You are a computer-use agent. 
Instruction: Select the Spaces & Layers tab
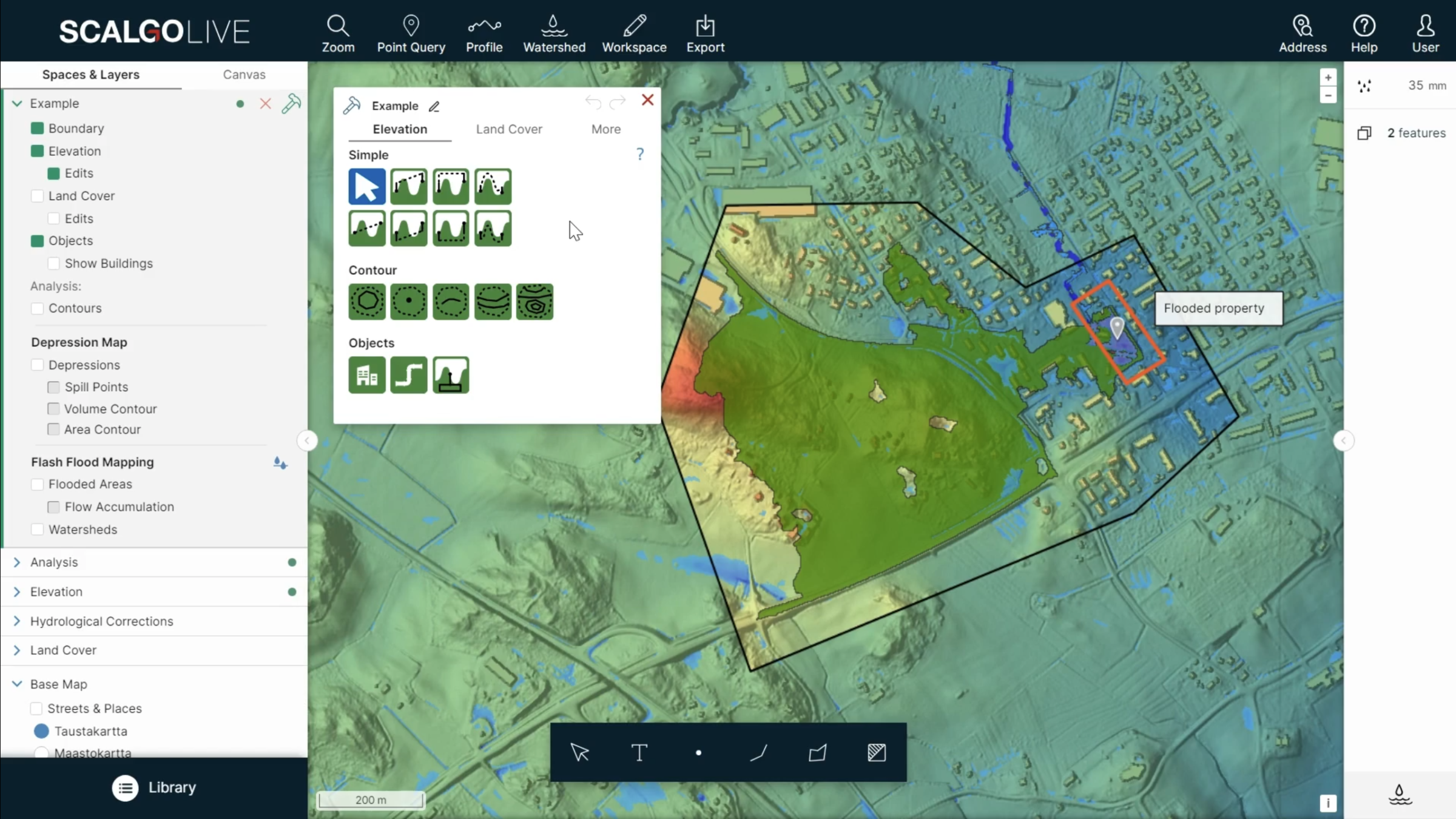click(x=91, y=75)
